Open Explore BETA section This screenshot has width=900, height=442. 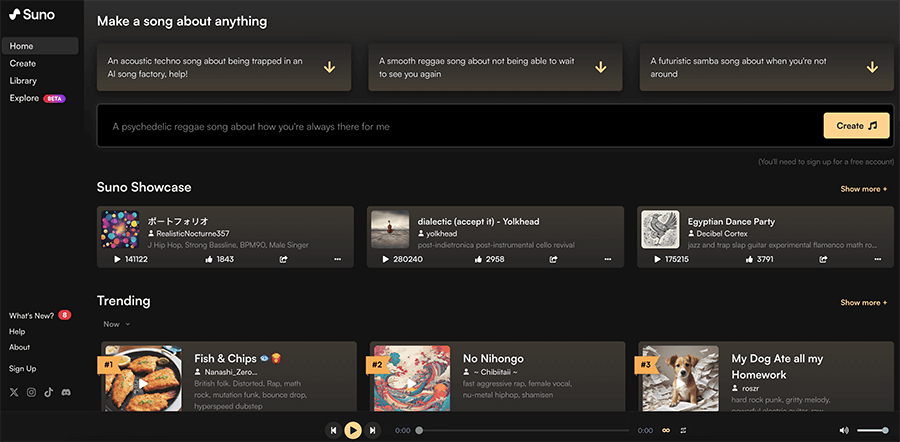tap(37, 98)
